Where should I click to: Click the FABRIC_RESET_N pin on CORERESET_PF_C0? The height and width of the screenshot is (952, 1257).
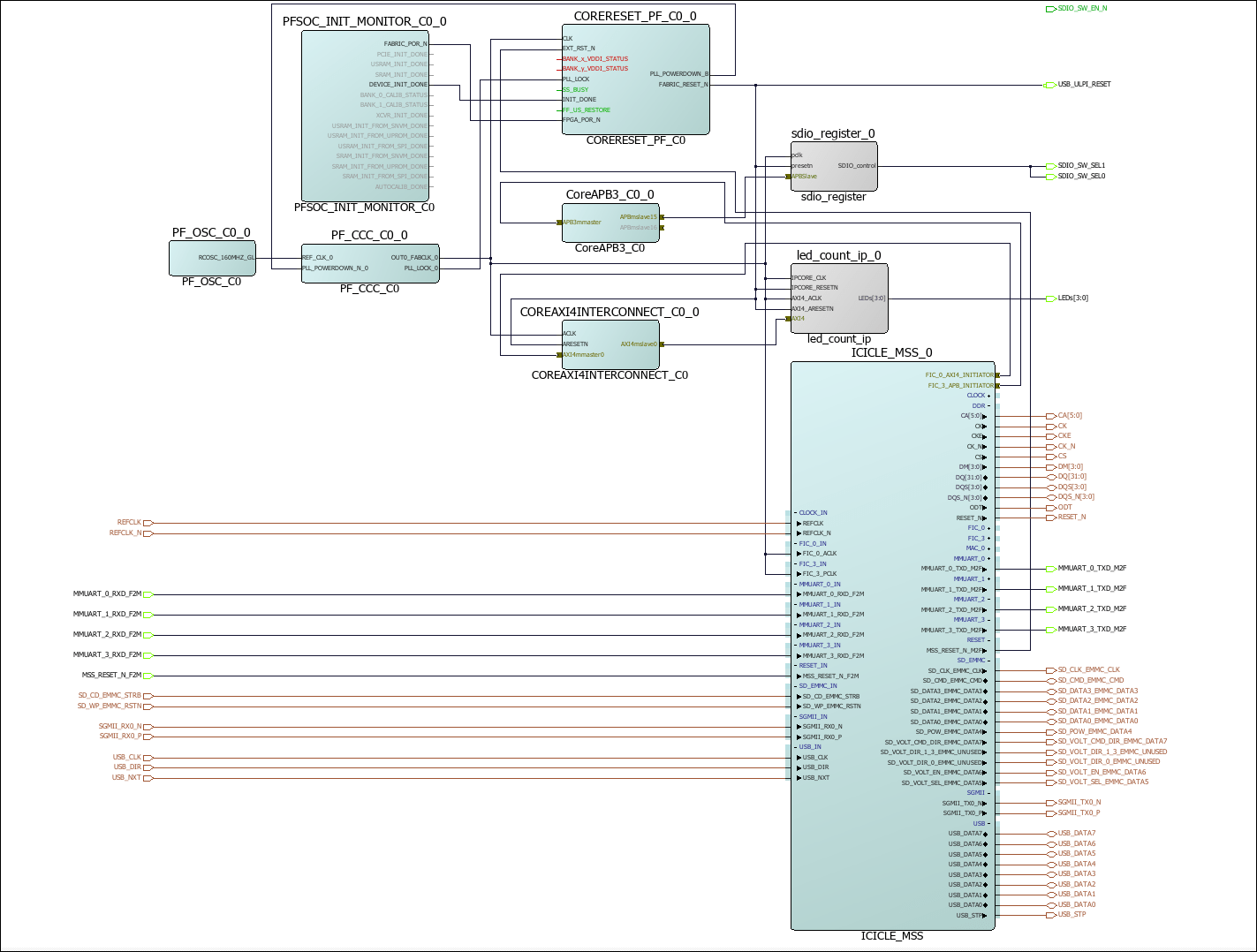(683, 85)
